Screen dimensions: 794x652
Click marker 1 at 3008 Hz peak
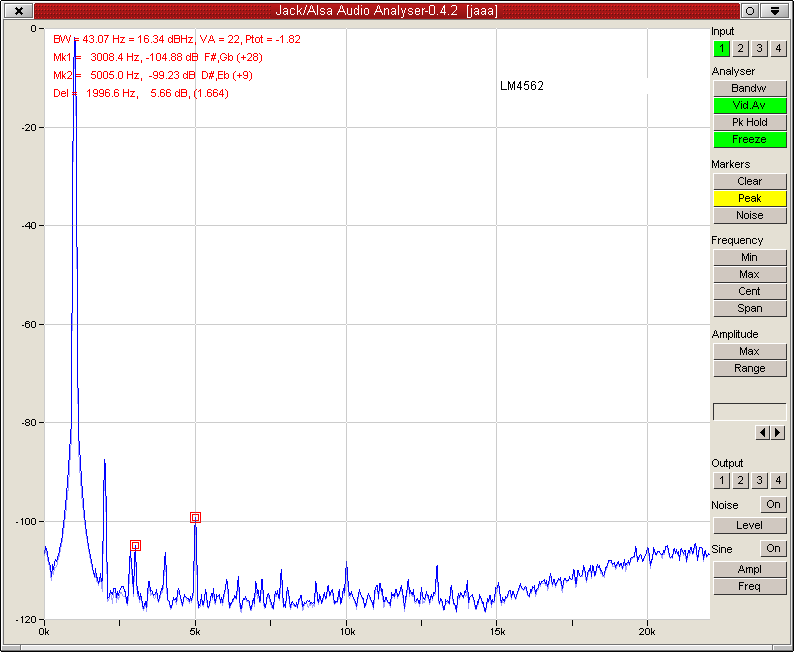pyautogui.click(x=135, y=545)
